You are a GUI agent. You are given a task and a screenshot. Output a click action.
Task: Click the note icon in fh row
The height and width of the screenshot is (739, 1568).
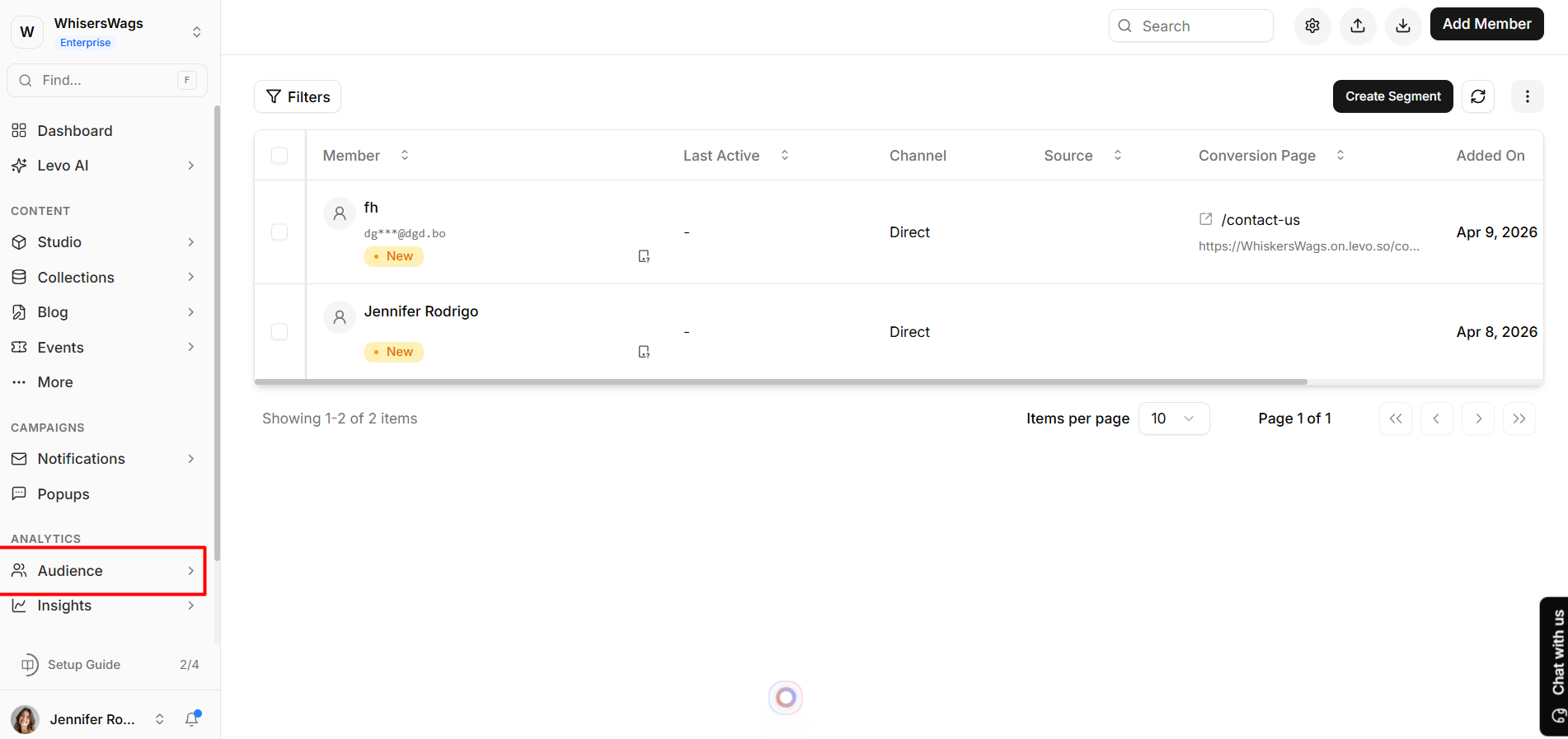pos(644,256)
